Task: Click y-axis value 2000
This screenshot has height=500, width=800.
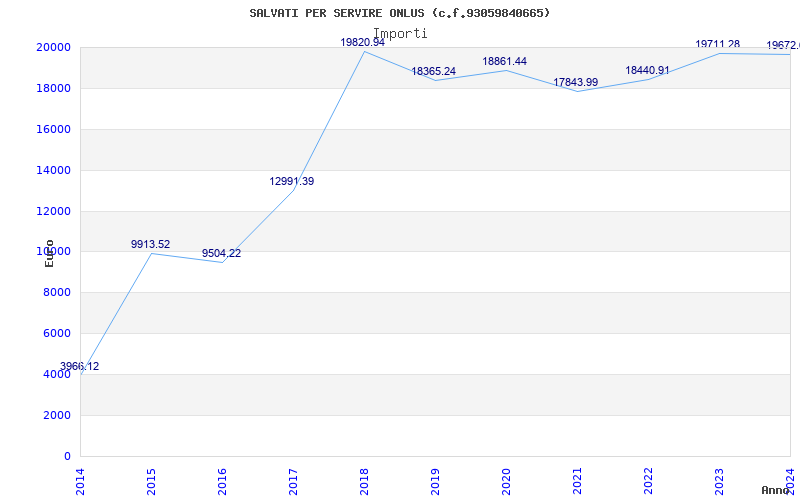Action: (x=56, y=415)
